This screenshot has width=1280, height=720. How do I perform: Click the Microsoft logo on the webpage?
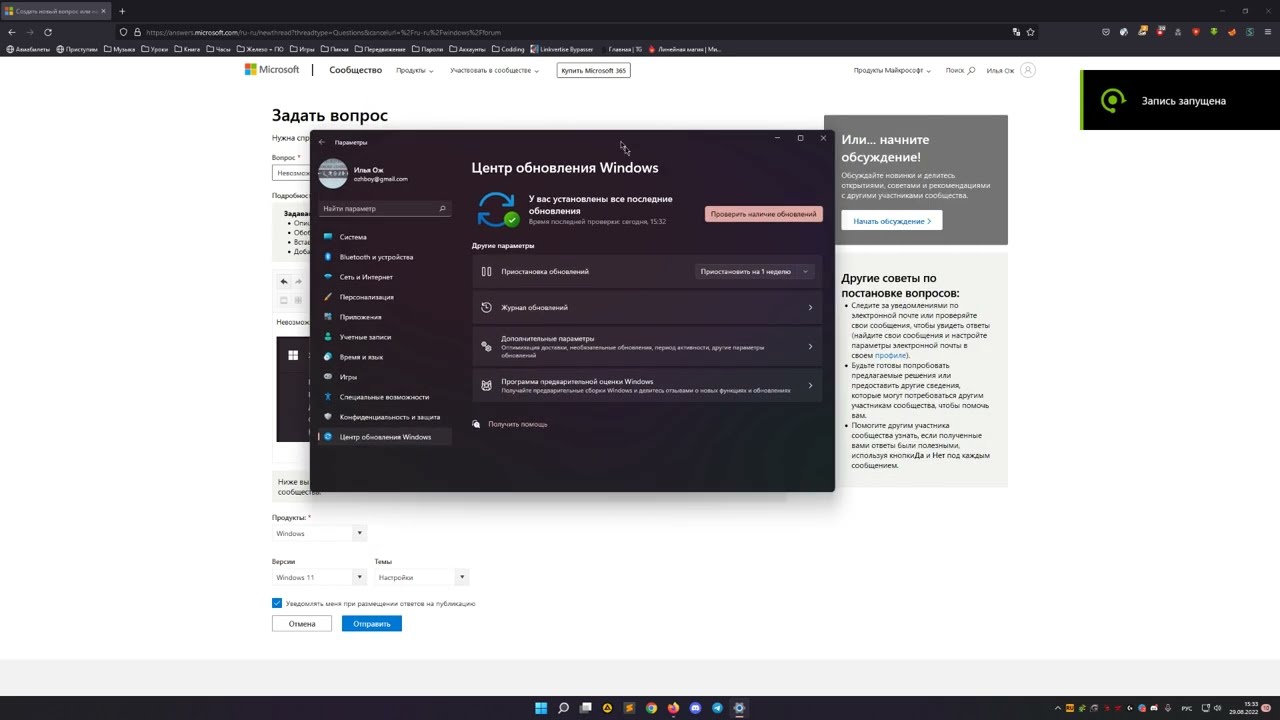(x=272, y=70)
